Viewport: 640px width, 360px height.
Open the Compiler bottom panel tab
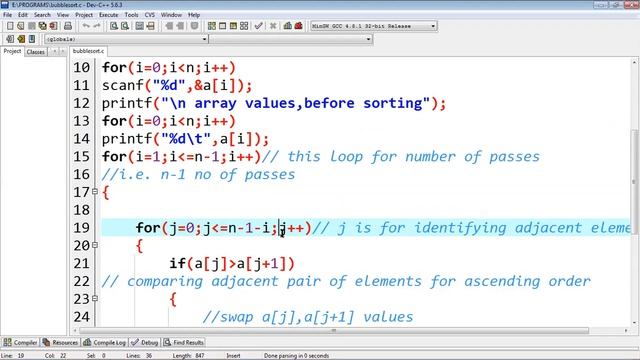[20, 342]
